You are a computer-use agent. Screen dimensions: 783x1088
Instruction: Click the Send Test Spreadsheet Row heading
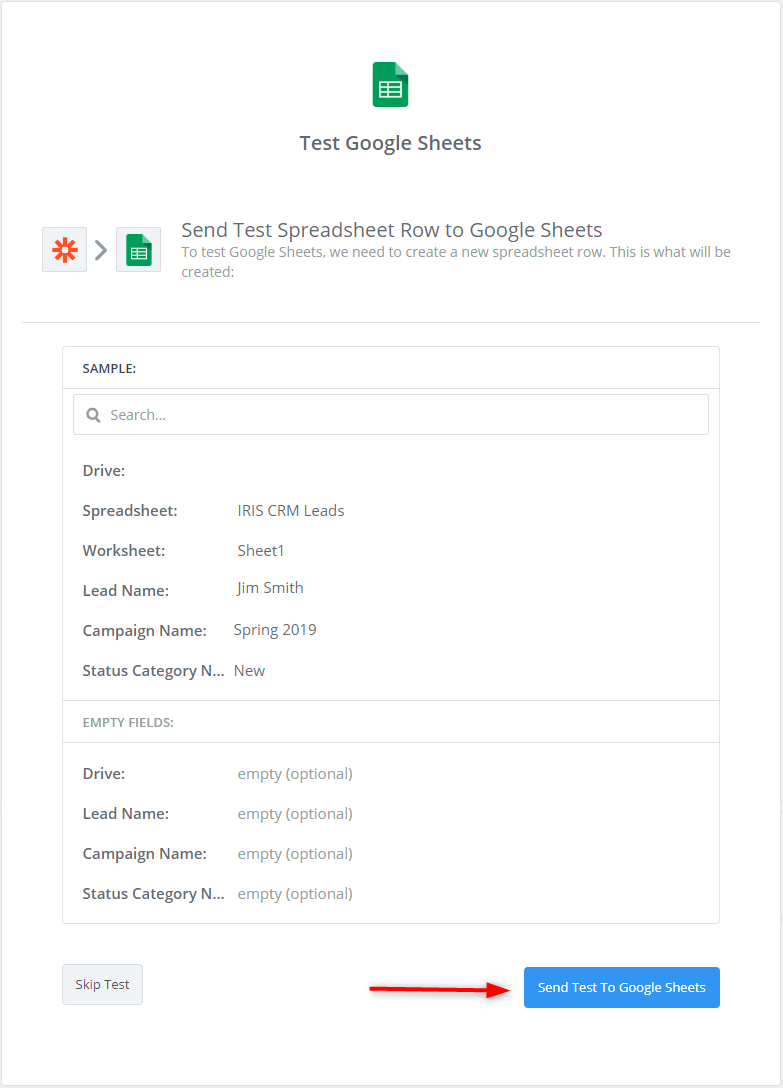pyautogui.click(x=392, y=230)
